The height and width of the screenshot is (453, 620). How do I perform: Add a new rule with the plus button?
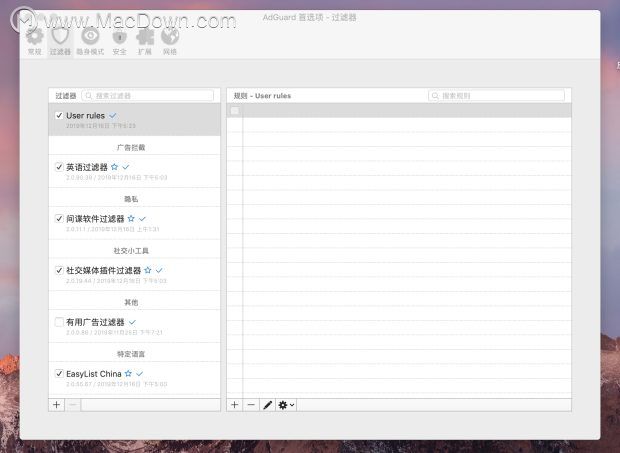coord(234,405)
